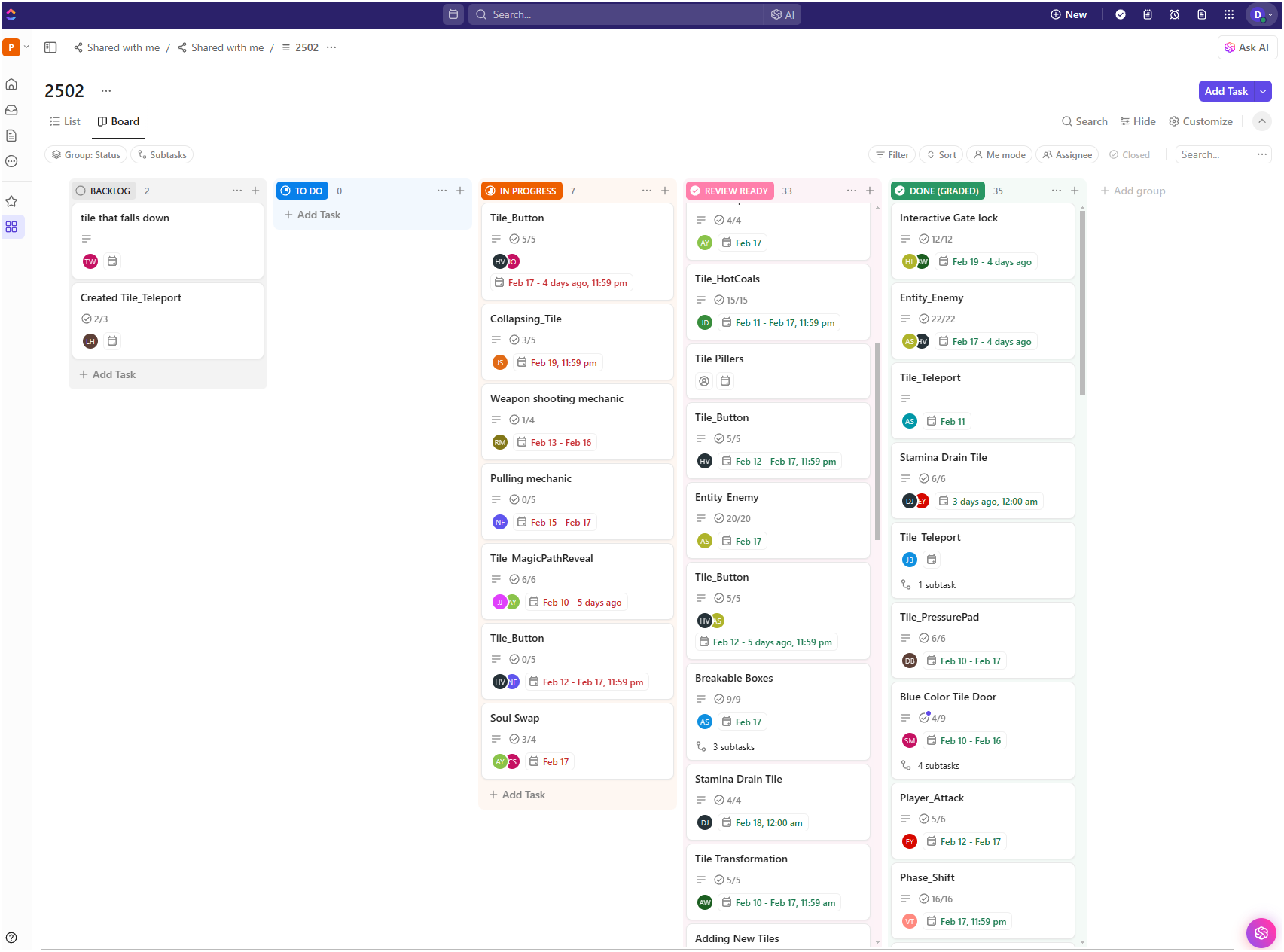Open the Help question mark icon
The width and height of the screenshot is (1284, 952).
pyautogui.click(x=11, y=938)
